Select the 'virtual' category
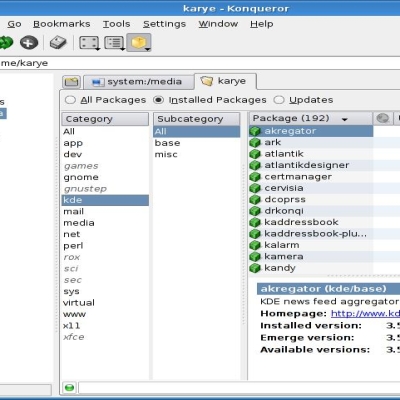Viewport: 400px width, 400px height. [x=105, y=303]
